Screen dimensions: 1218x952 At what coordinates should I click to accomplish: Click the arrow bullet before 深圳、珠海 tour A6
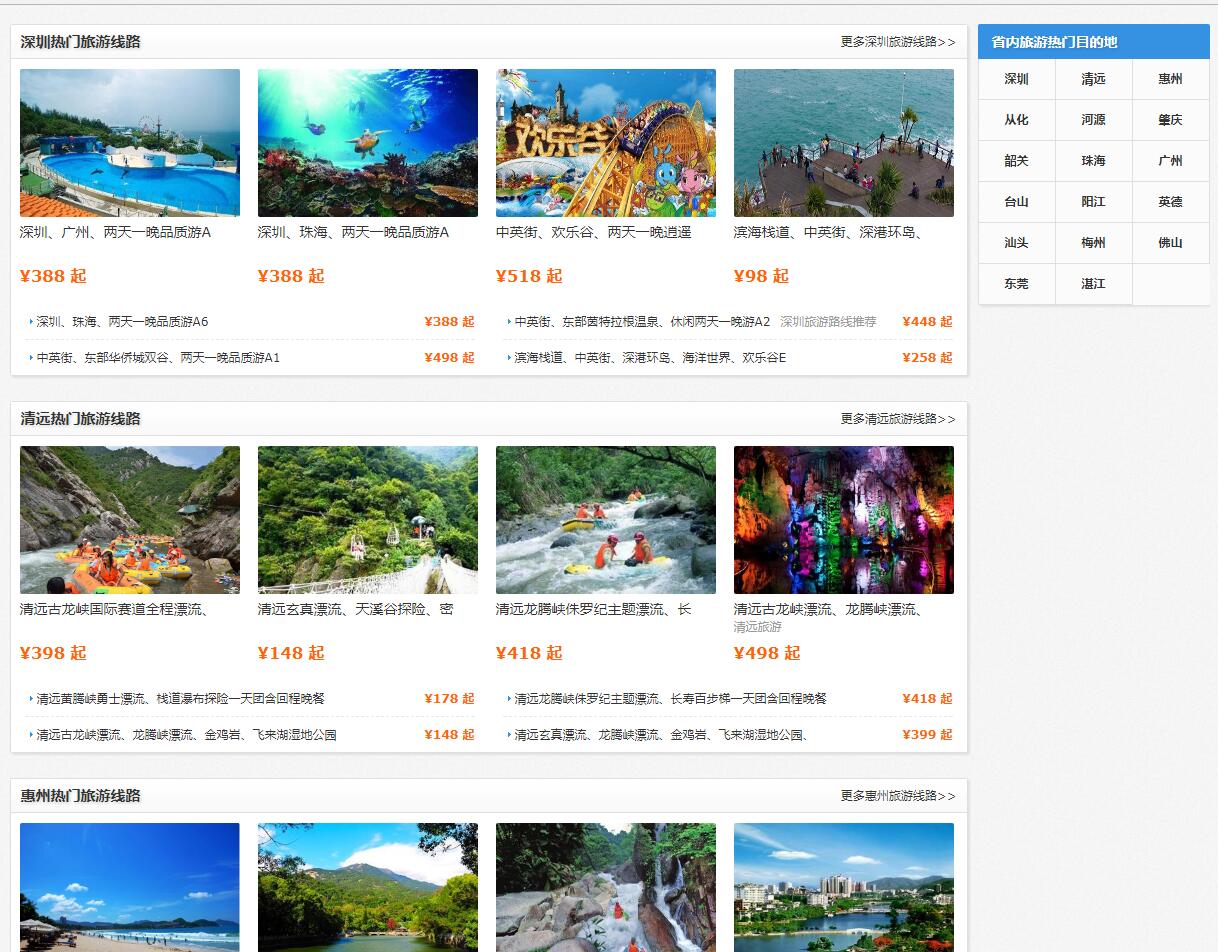coord(26,321)
